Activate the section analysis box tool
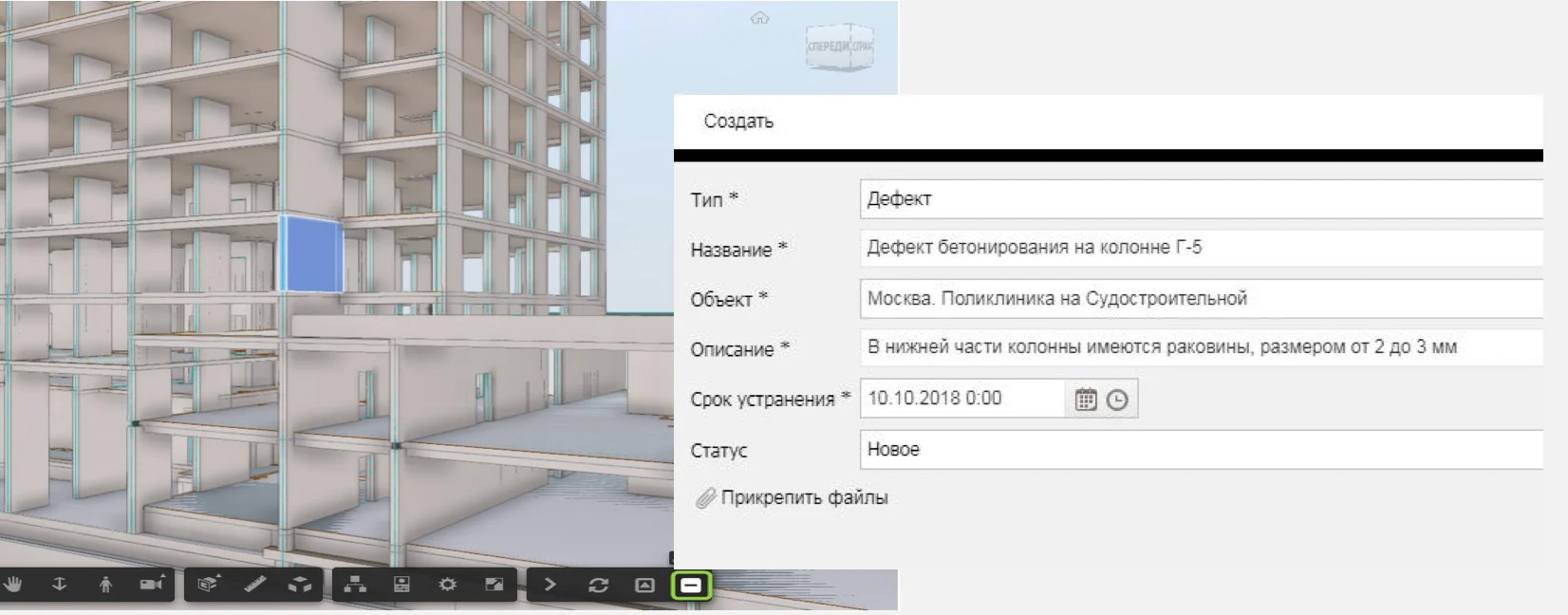 pyautogui.click(x=208, y=585)
